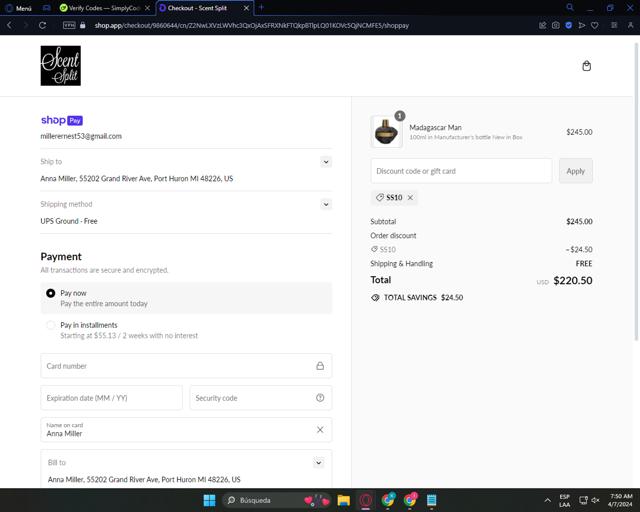This screenshot has width=640, height=512.
Task: Click the Madagascar Man product name
Action: 435,127
